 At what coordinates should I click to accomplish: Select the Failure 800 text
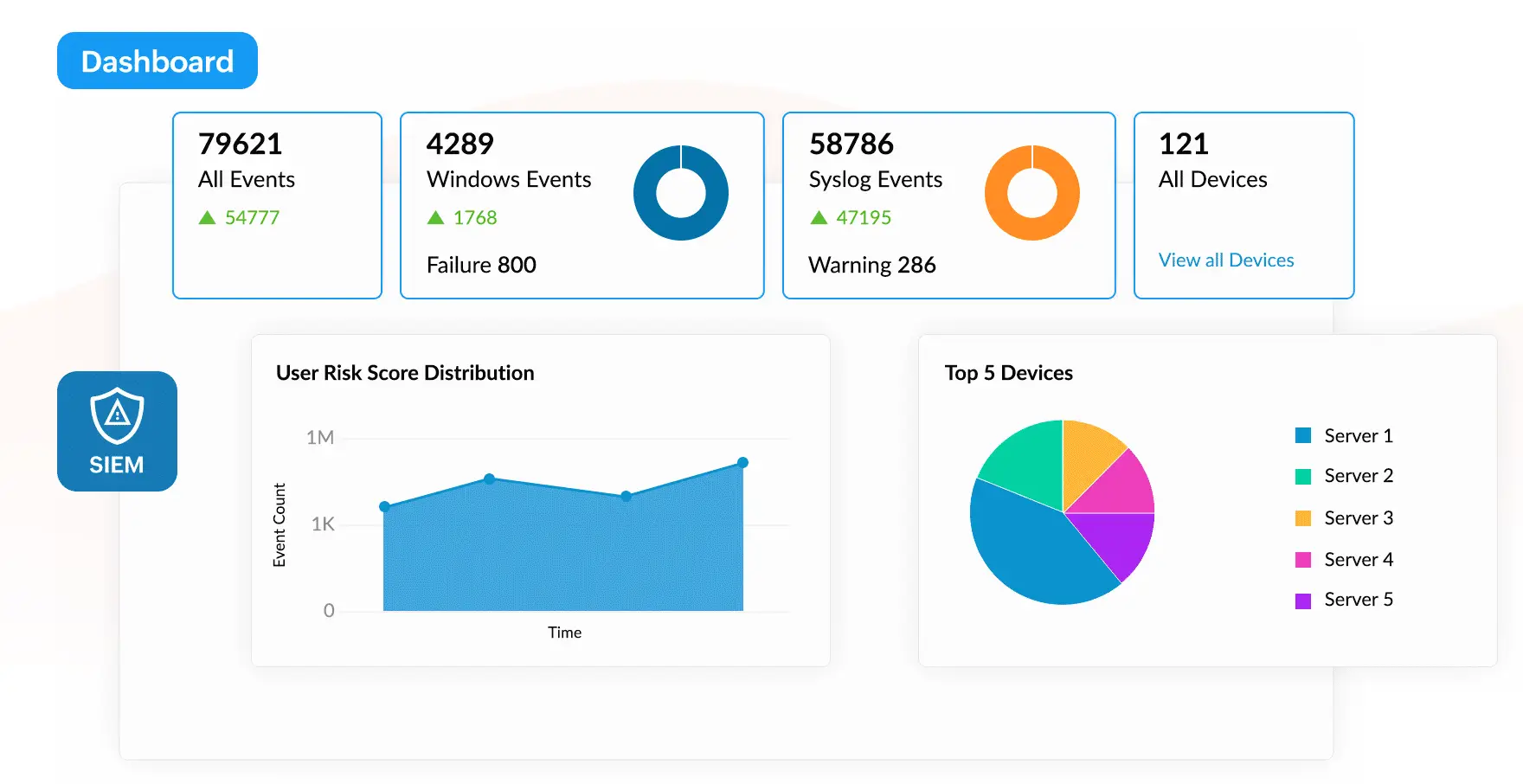click(481, 265)
